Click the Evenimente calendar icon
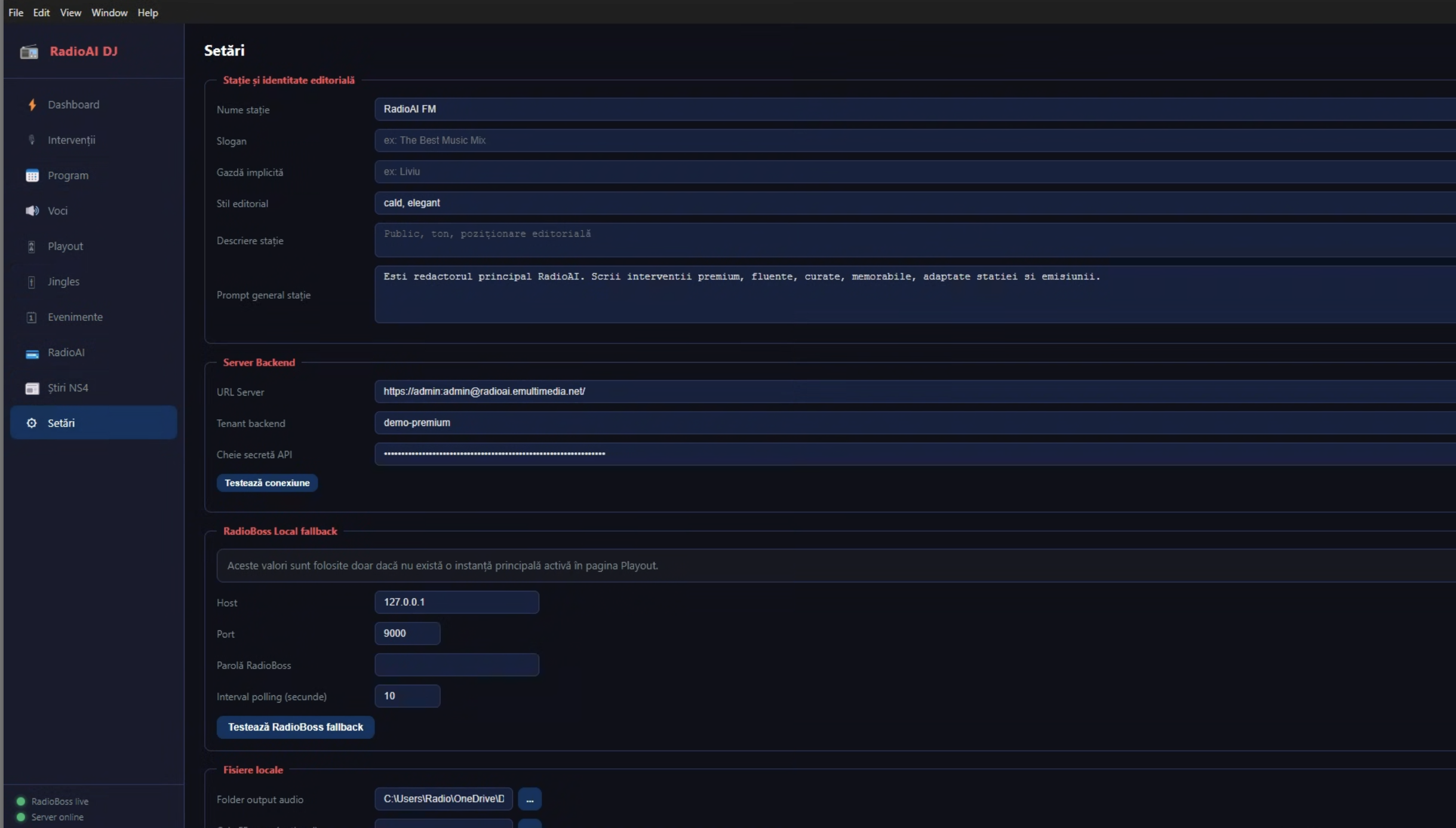1456x828 pixels. pyautogui.click(x=32, y=318)
